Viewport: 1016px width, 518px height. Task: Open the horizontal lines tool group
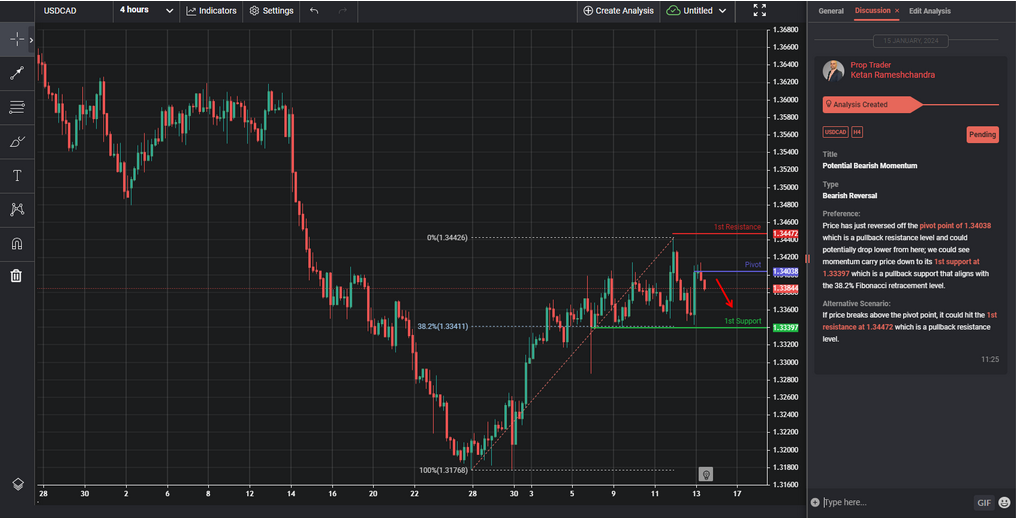pyautogui.click(x=17, y=108)
